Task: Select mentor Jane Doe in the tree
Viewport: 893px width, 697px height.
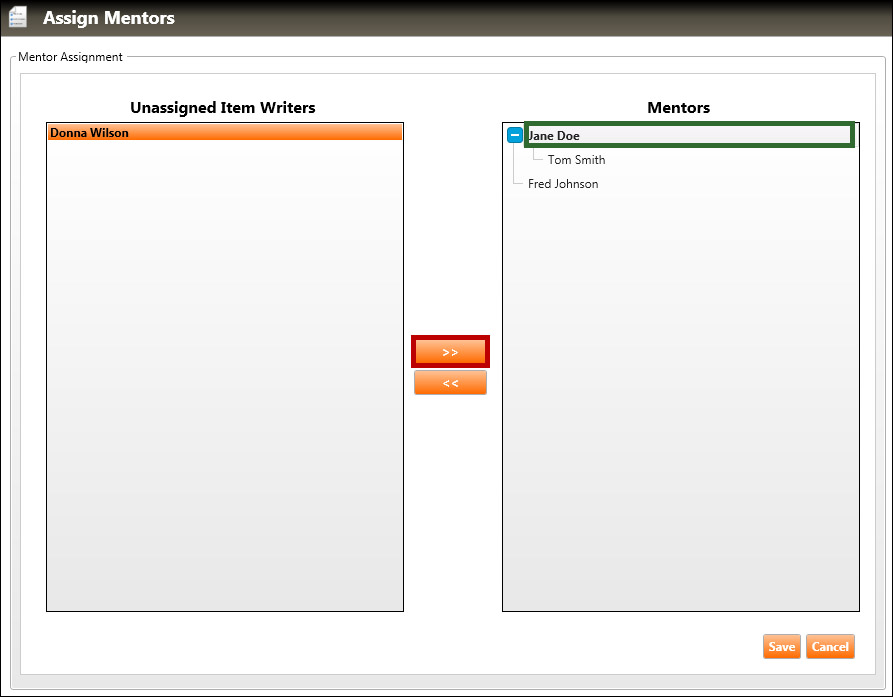Action: click(x=554, y=136)
